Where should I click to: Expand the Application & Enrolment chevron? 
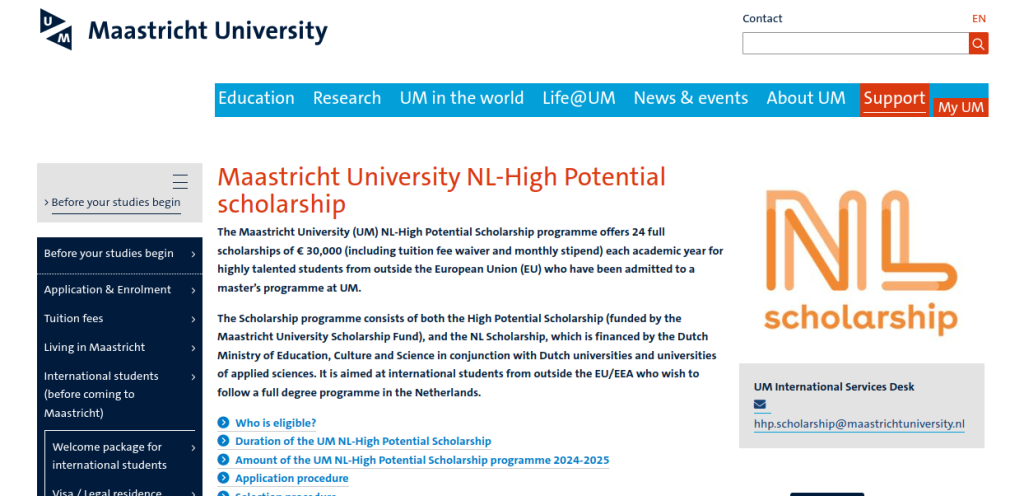click(193, 290)
